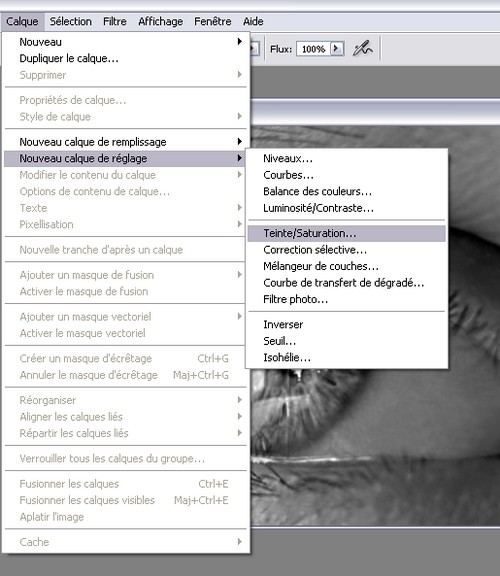Open the Filtre menu
This screenshot has width=500, height=576.
[x=115, y=22]
